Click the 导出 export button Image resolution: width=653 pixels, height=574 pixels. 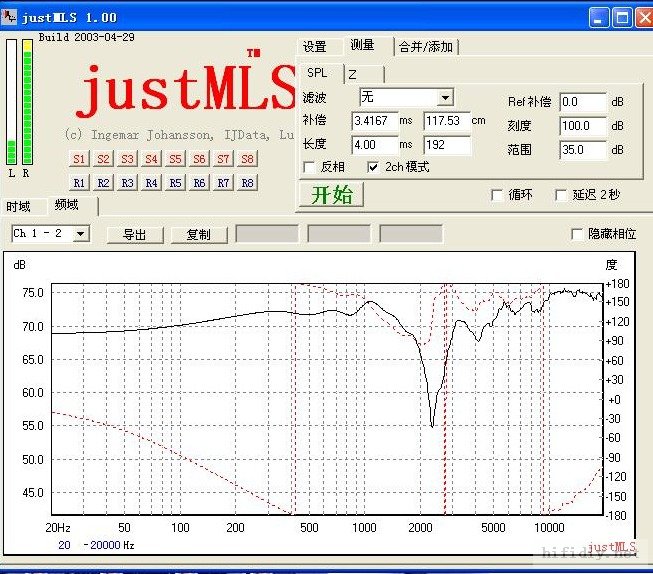click(134, 234)
